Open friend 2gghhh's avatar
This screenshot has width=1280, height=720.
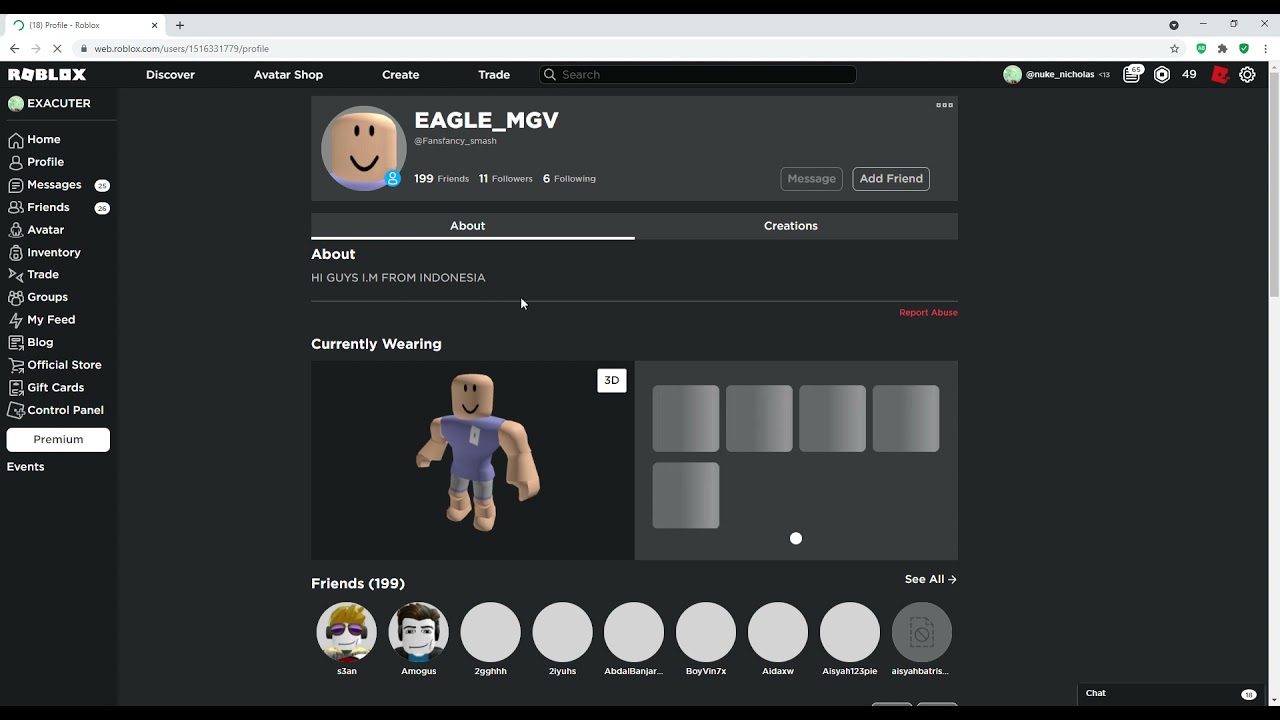491,632
